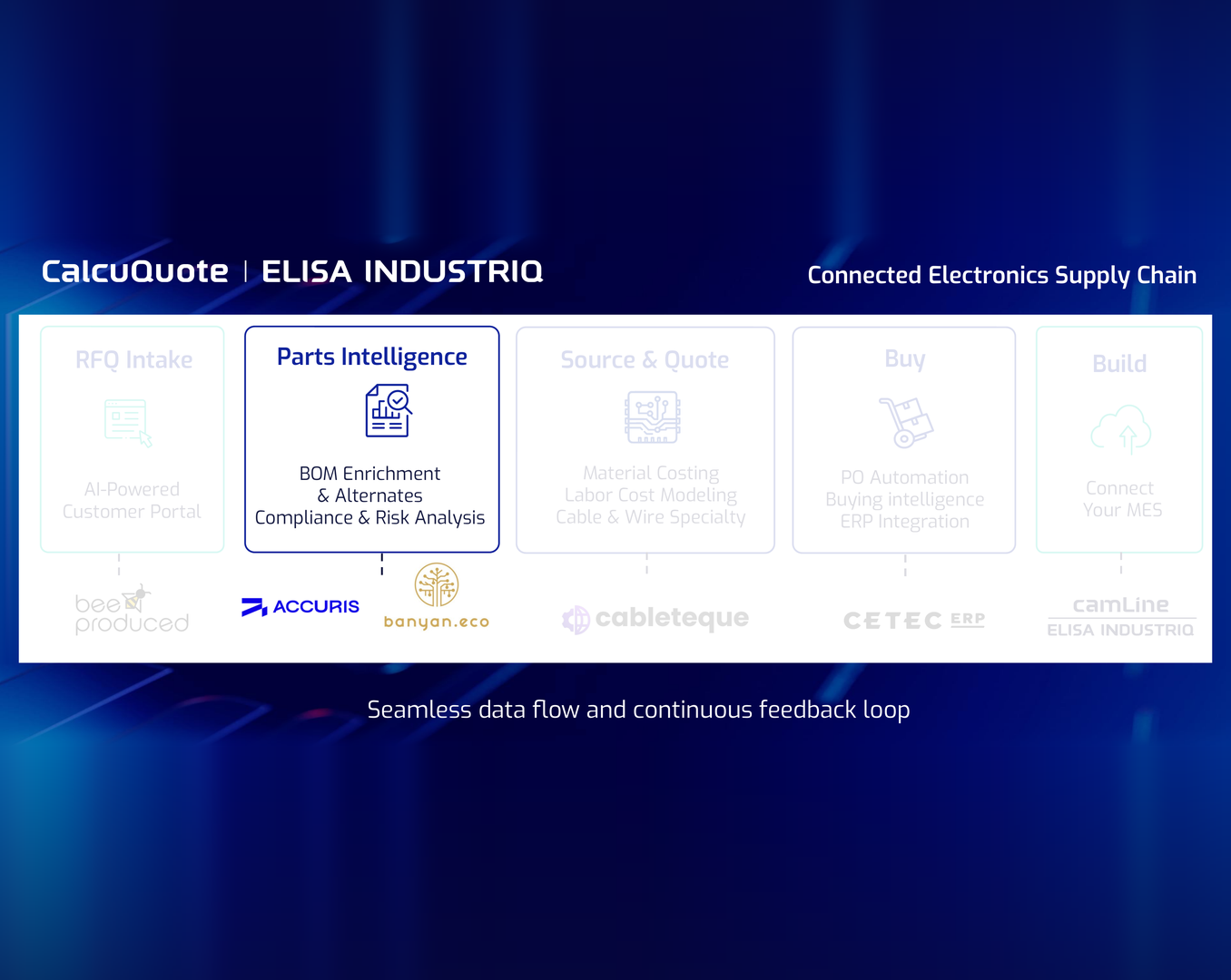Image resolution: width=1231 pixels, height=980 pixels.
Task: Click the Labor Cost Modeling text
Action: point(651,495)
